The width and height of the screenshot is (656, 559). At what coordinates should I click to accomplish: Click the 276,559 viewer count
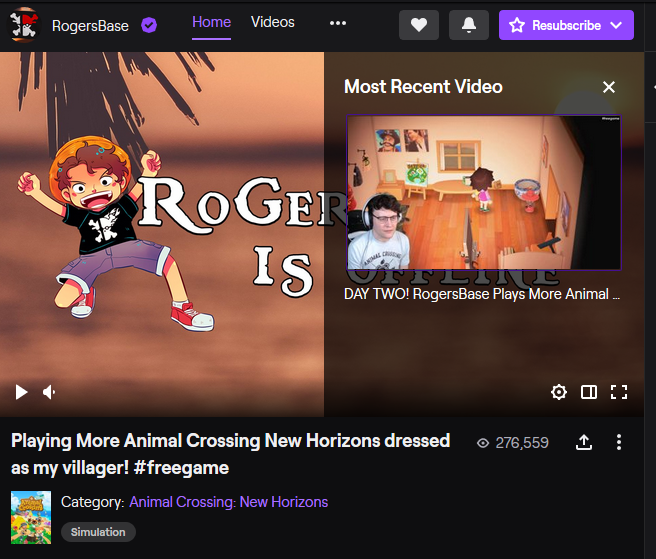pyautogui.click(x=512, y=443)
